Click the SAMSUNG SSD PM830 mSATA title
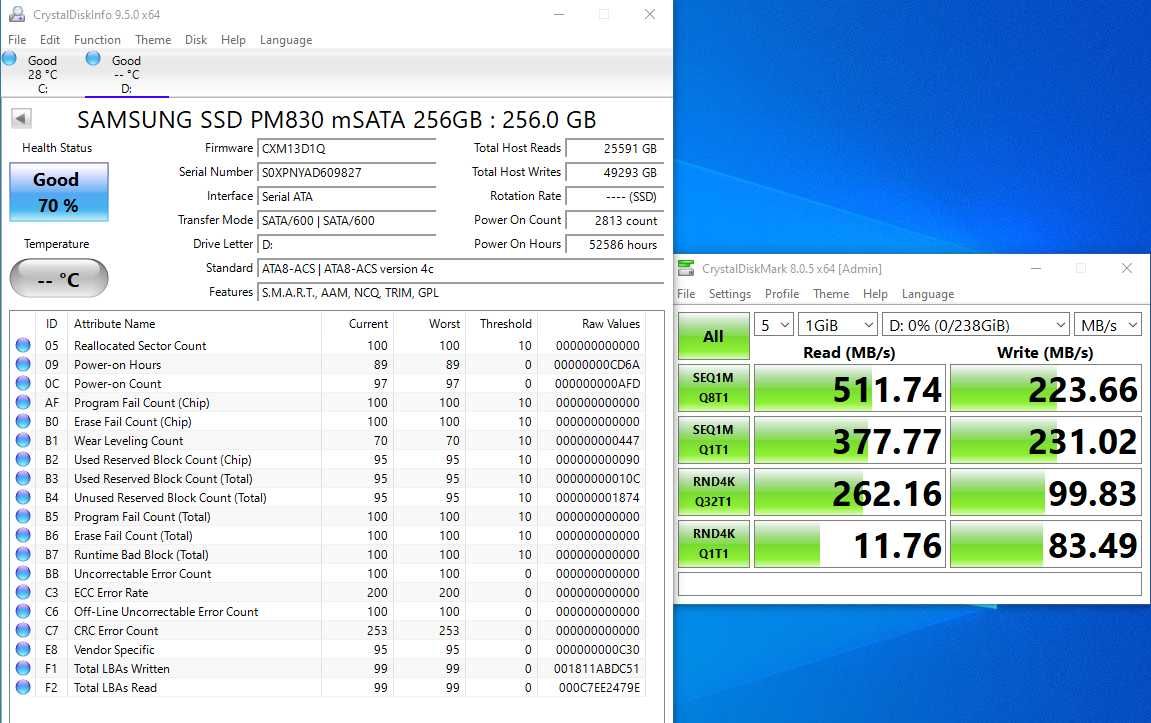The image size is (1151, 723). (336, 120)
